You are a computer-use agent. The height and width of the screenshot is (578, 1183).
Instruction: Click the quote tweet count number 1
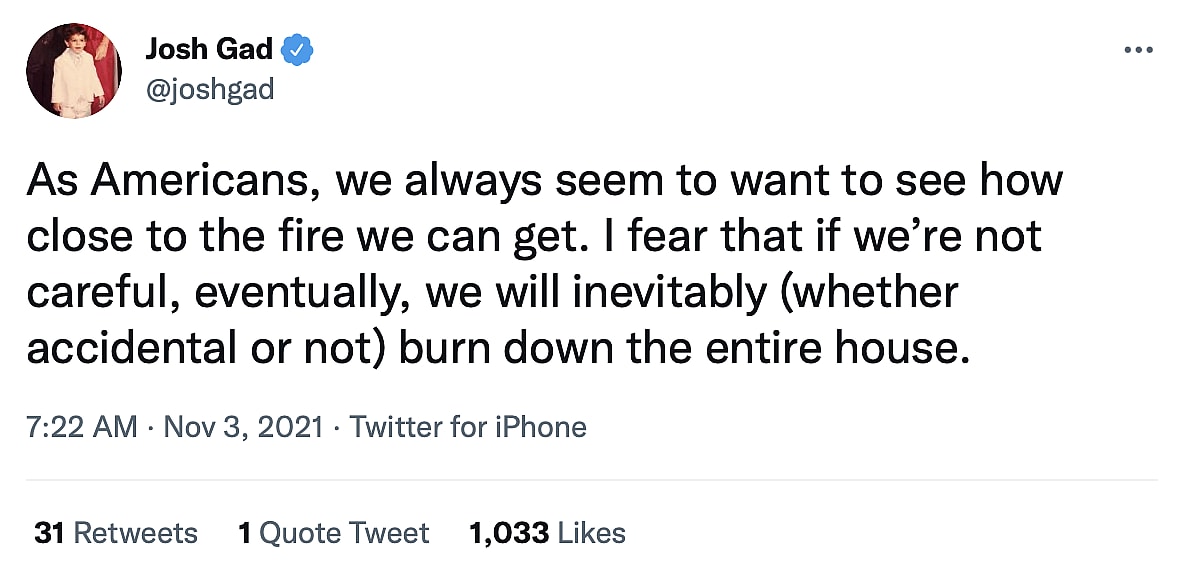245,532
